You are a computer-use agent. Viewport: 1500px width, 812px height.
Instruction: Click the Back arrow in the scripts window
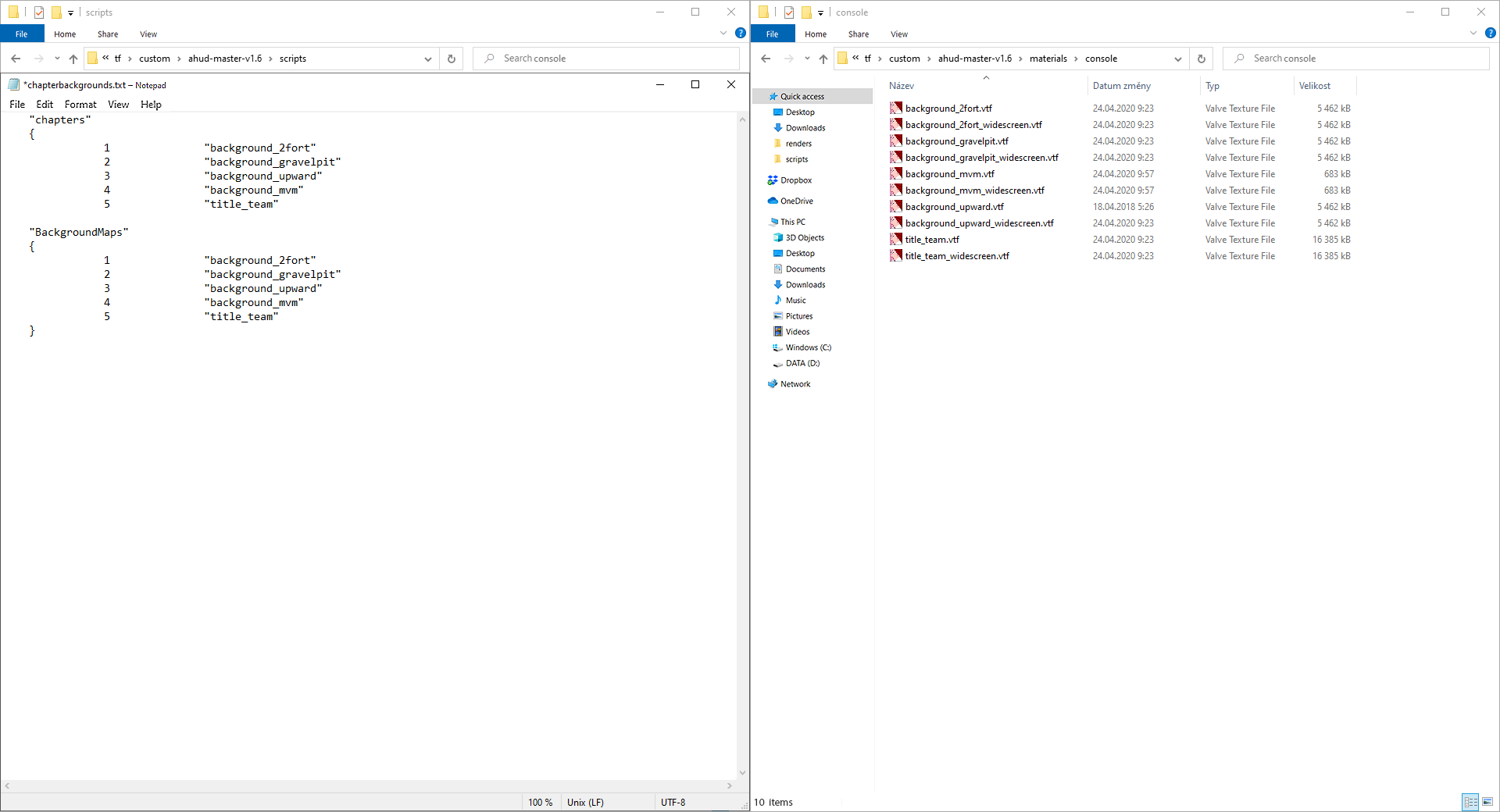16,59
